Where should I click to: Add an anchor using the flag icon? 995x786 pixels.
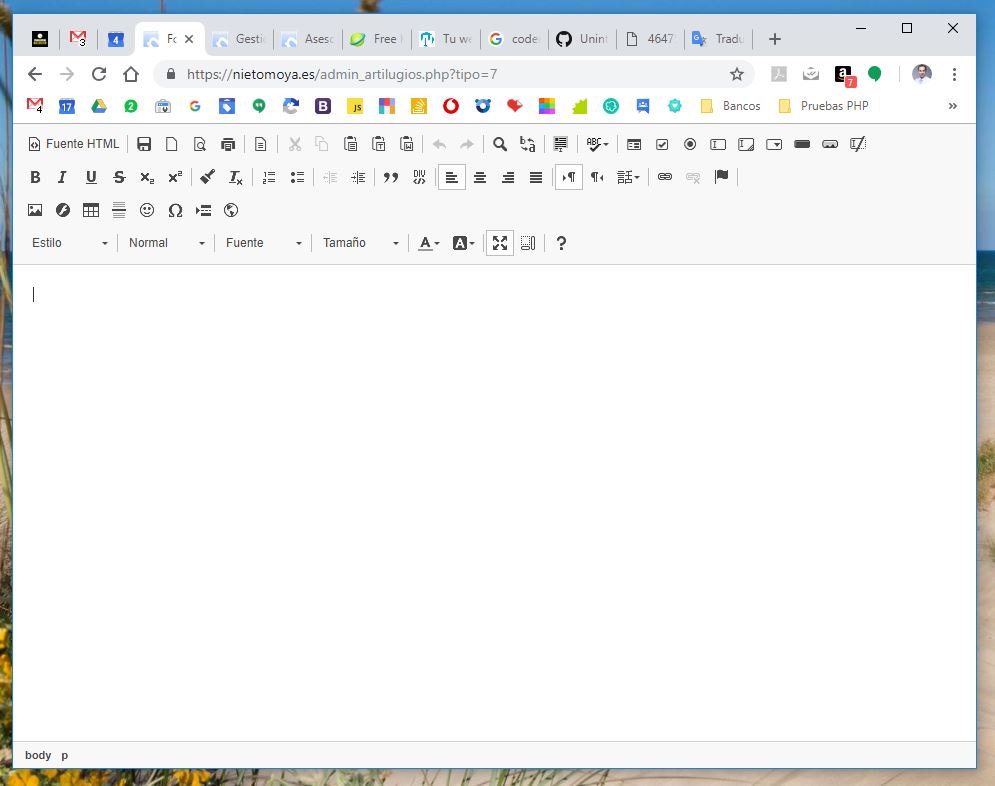coord(721,177)
